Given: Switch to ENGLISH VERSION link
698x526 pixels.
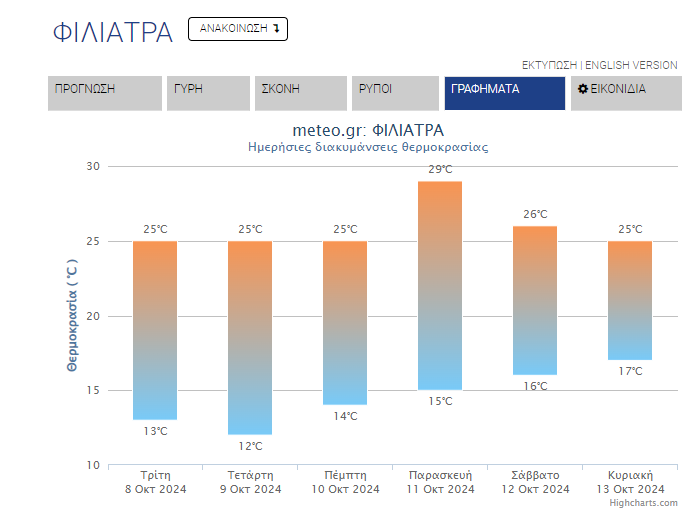Looking at the screenshot, I should point(631,65).
